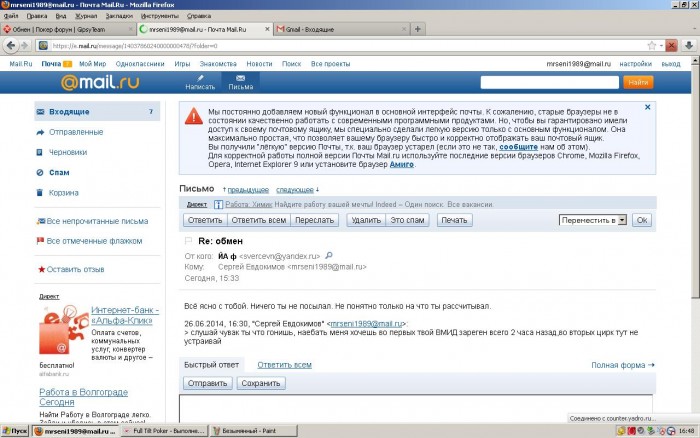
Task: Click the Альфа-Клик ad image
Action: point(64,330)
